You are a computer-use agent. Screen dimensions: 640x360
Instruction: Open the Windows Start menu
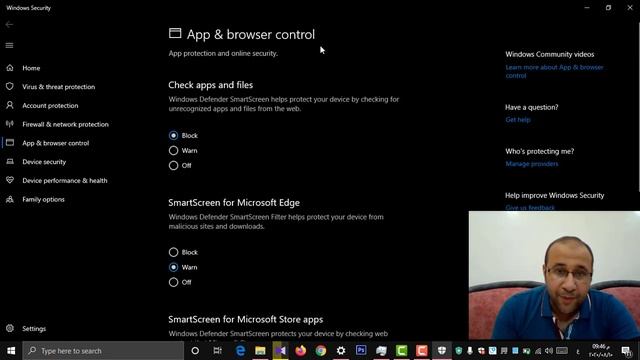coord(11,351)
